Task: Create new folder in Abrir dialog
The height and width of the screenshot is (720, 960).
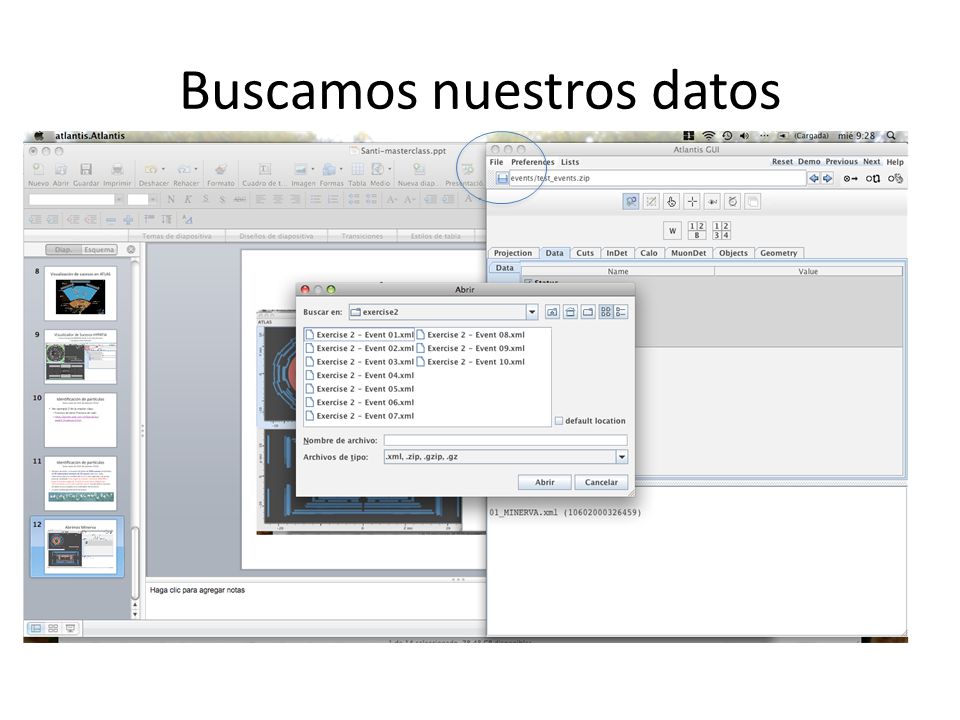Action: (588, 312)
